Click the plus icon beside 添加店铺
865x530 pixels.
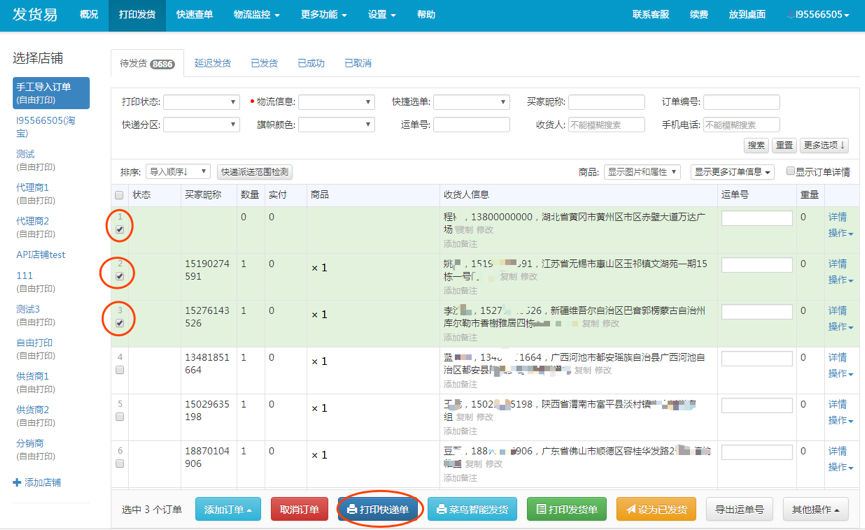pyautogui.click(x=17, y=483)
